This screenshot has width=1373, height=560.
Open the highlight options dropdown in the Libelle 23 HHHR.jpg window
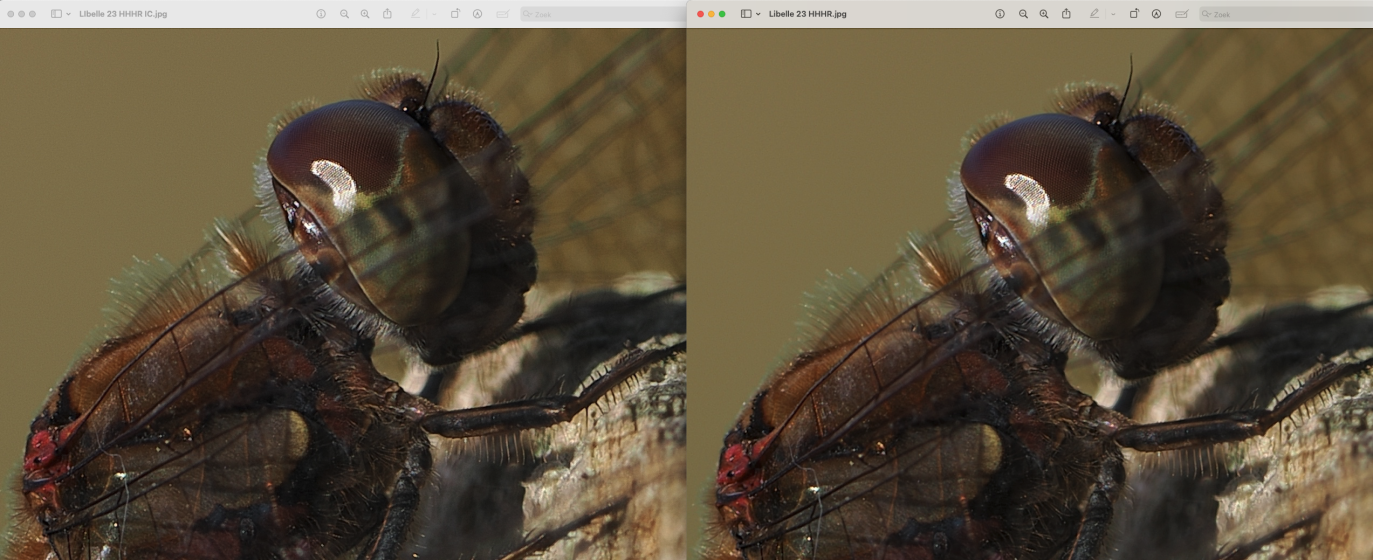pos(1113,14)
